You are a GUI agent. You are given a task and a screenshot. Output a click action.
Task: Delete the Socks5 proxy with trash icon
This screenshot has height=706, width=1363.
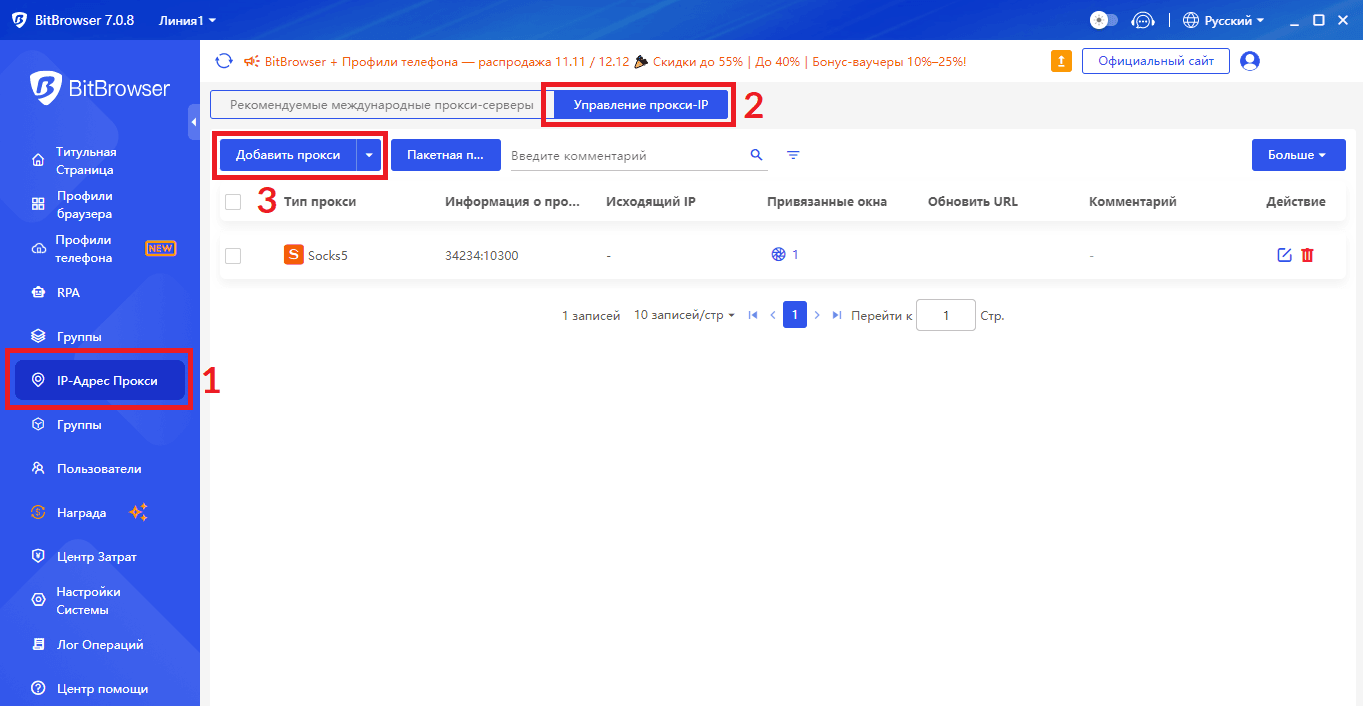click(1307, 255)
